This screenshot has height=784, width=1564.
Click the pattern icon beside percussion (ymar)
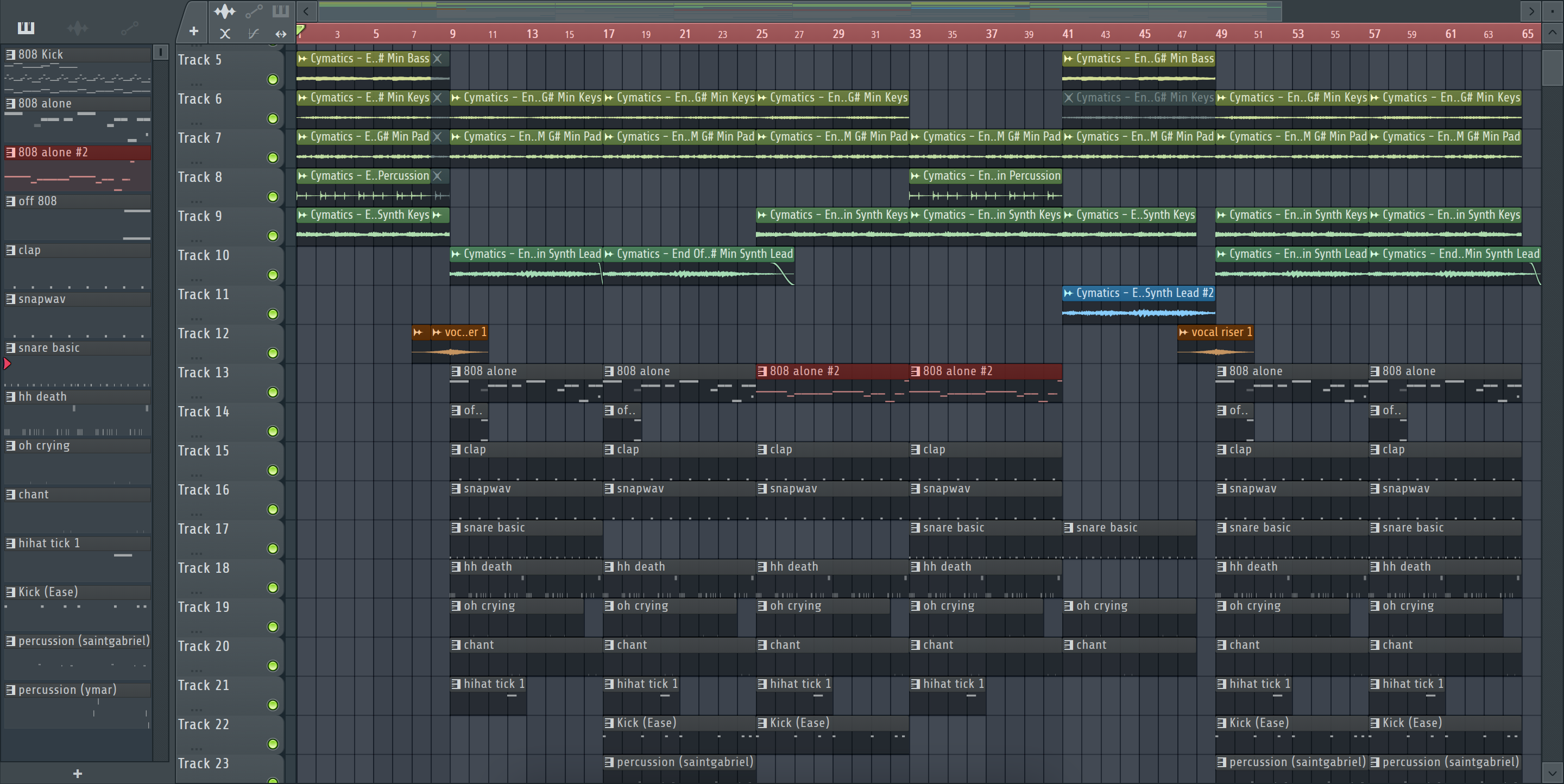coord(10,690)
